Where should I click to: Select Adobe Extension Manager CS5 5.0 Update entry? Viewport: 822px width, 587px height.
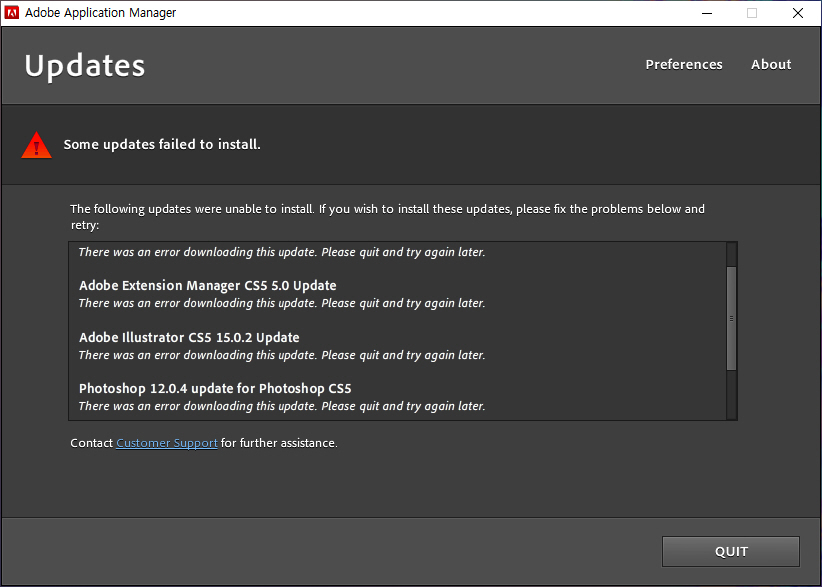(x=208, y=286)
